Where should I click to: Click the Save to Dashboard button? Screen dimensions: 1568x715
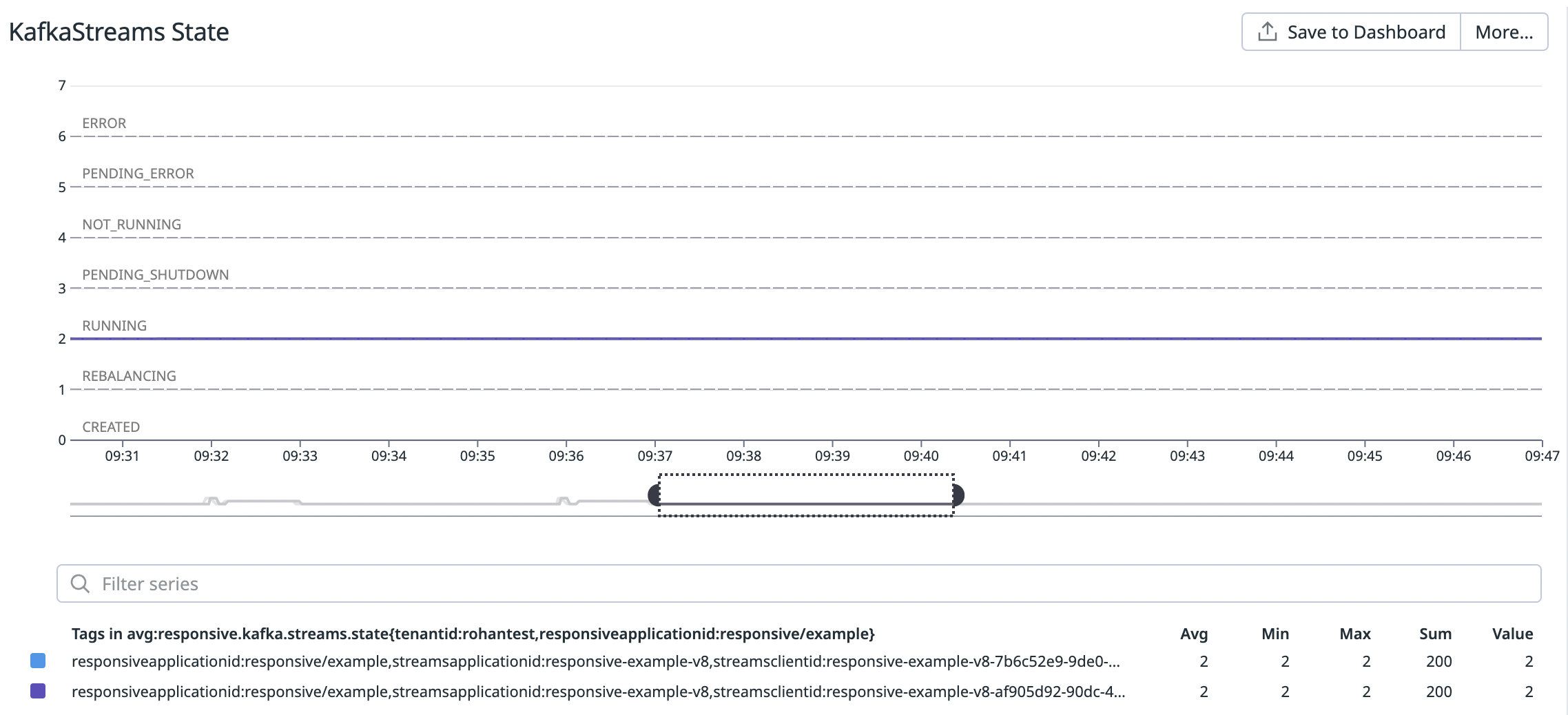(1351, 32)
